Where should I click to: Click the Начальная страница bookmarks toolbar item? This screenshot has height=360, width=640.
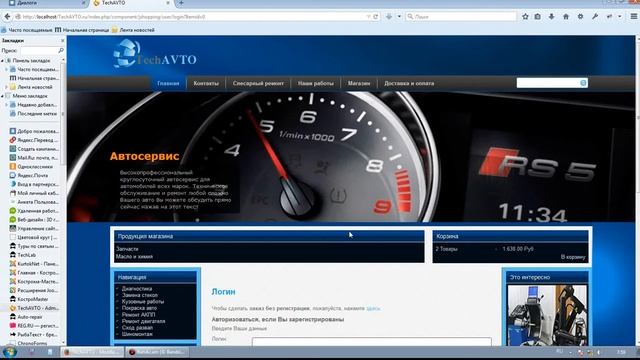82,30
